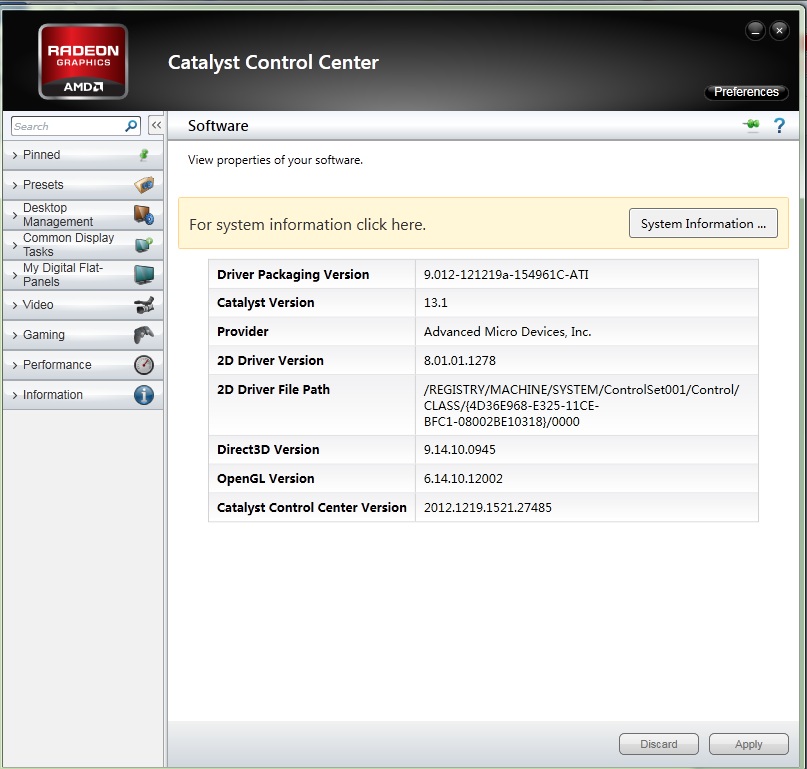Screen dimensions: 807x769
Task: Click the magnifier icon in search box
Action: coord(131,126)
